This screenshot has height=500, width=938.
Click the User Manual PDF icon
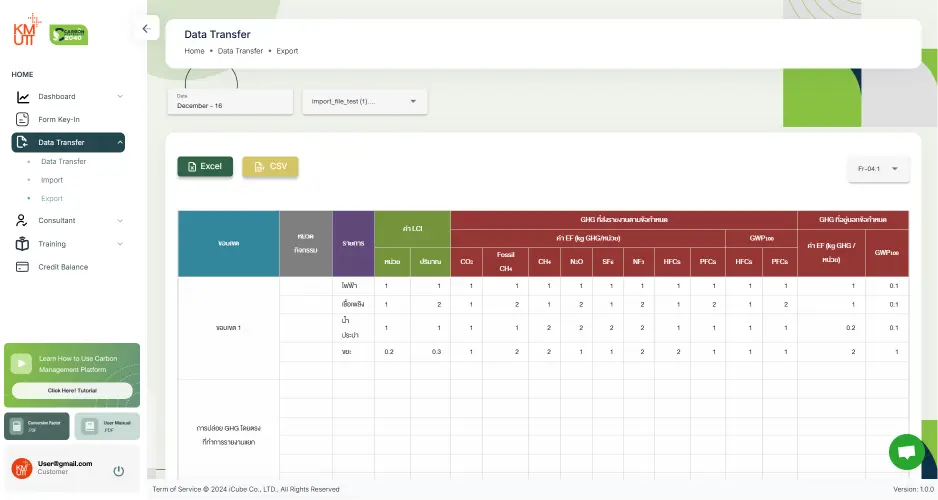[x=90, y=426]
